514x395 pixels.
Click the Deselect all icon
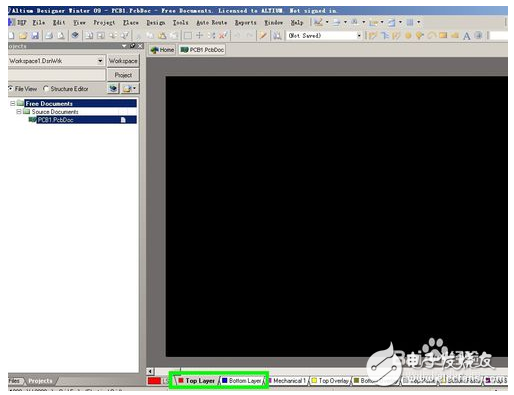pyautogui.click(x=211, y=35)
